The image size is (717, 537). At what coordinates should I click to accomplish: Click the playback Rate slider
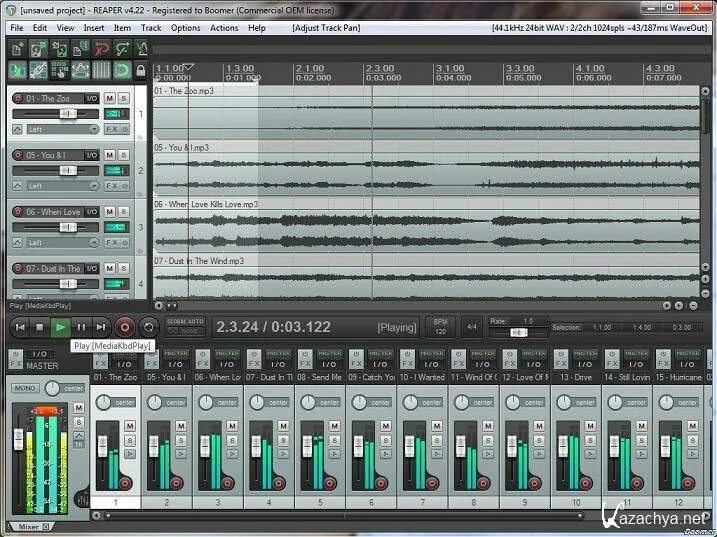[x=519, y=333]
